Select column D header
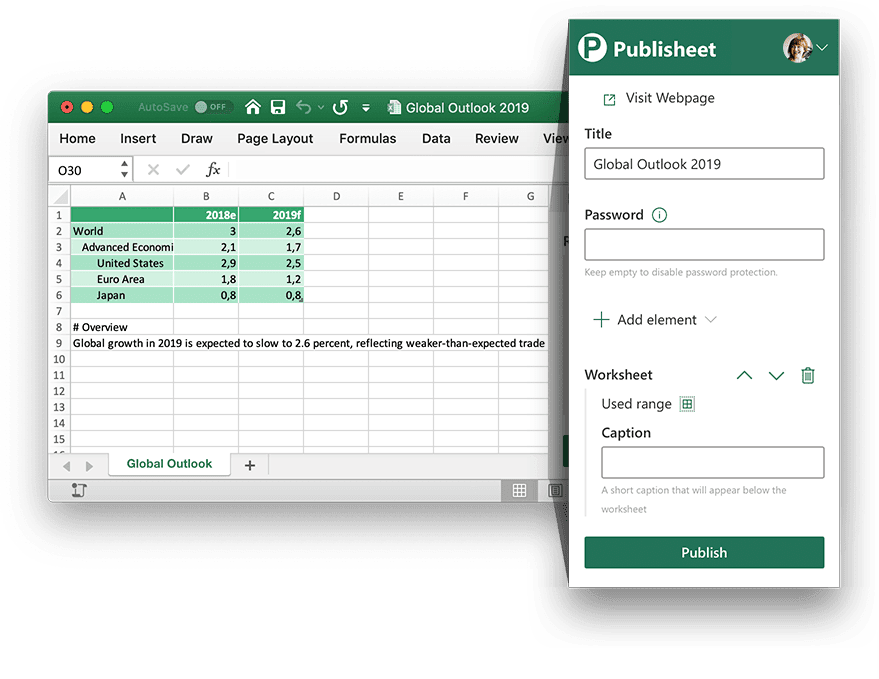Screen dimensions: 879x679 (336, 196)
